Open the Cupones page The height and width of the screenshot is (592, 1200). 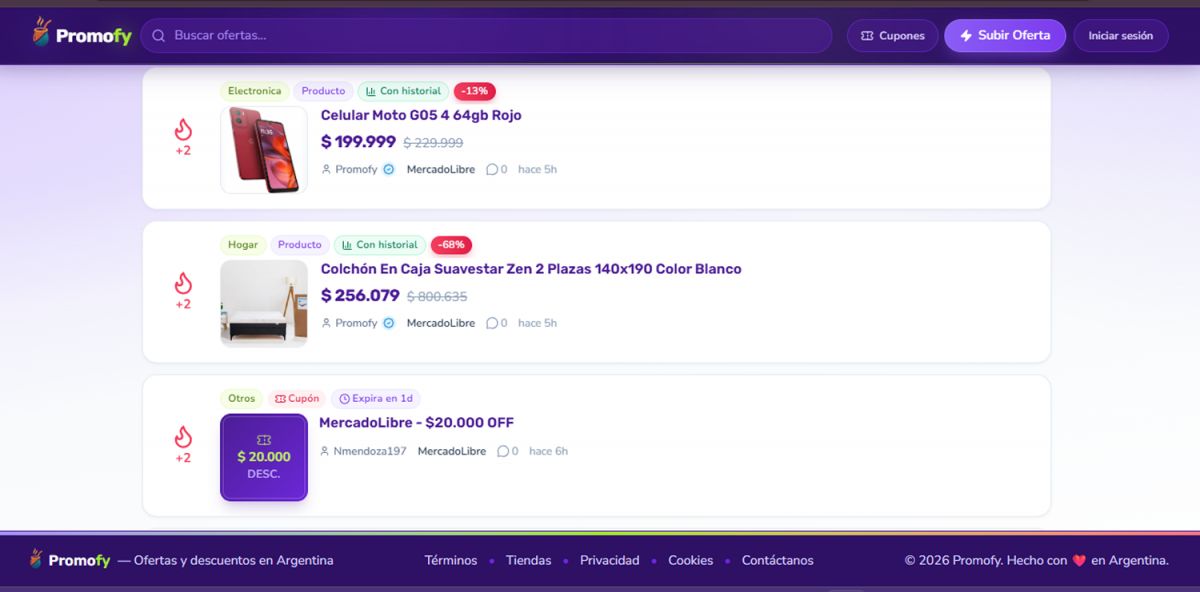[x=892, y=36]
